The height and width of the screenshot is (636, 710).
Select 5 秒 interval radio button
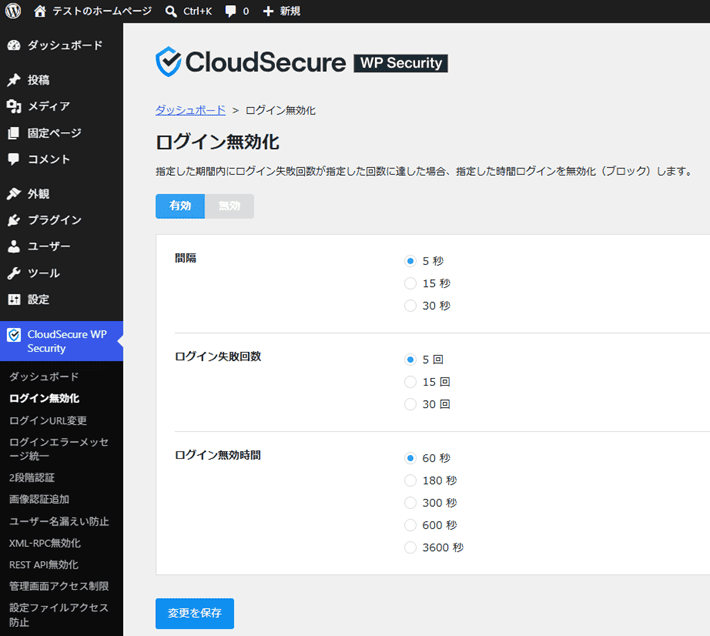click(x=410, y=261)
